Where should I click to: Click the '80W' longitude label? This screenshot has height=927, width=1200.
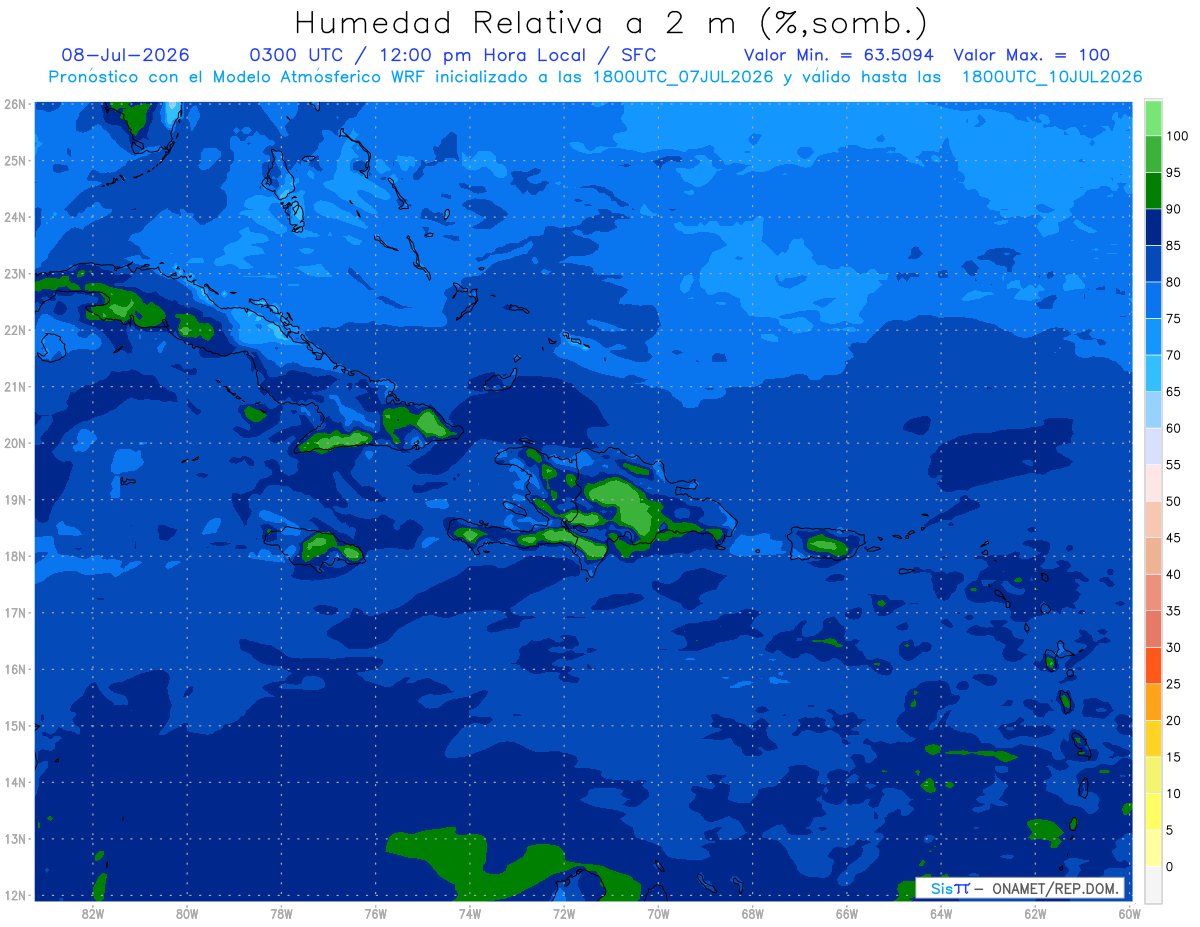tap(187, 913)
